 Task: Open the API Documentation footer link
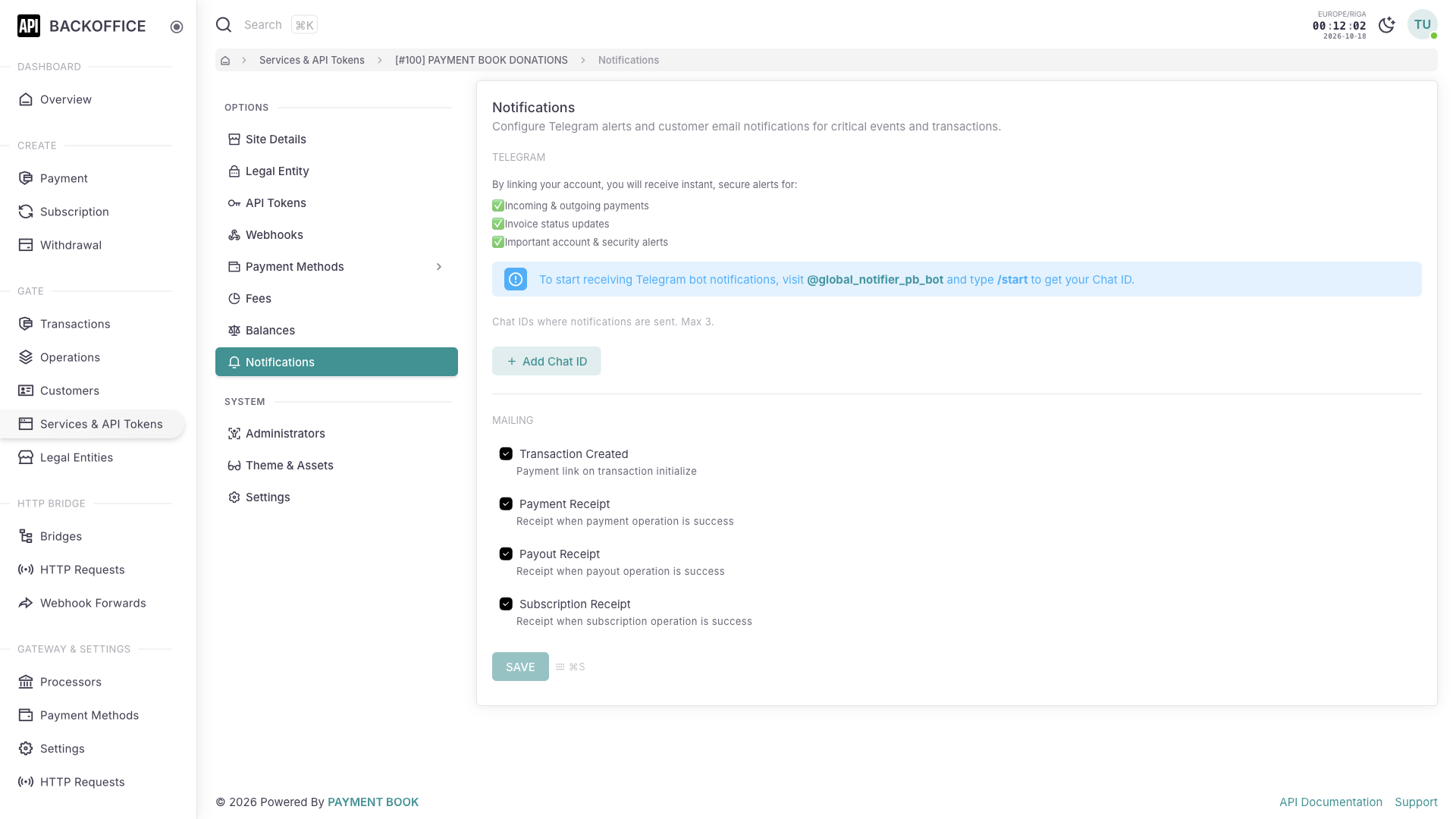1330,802
